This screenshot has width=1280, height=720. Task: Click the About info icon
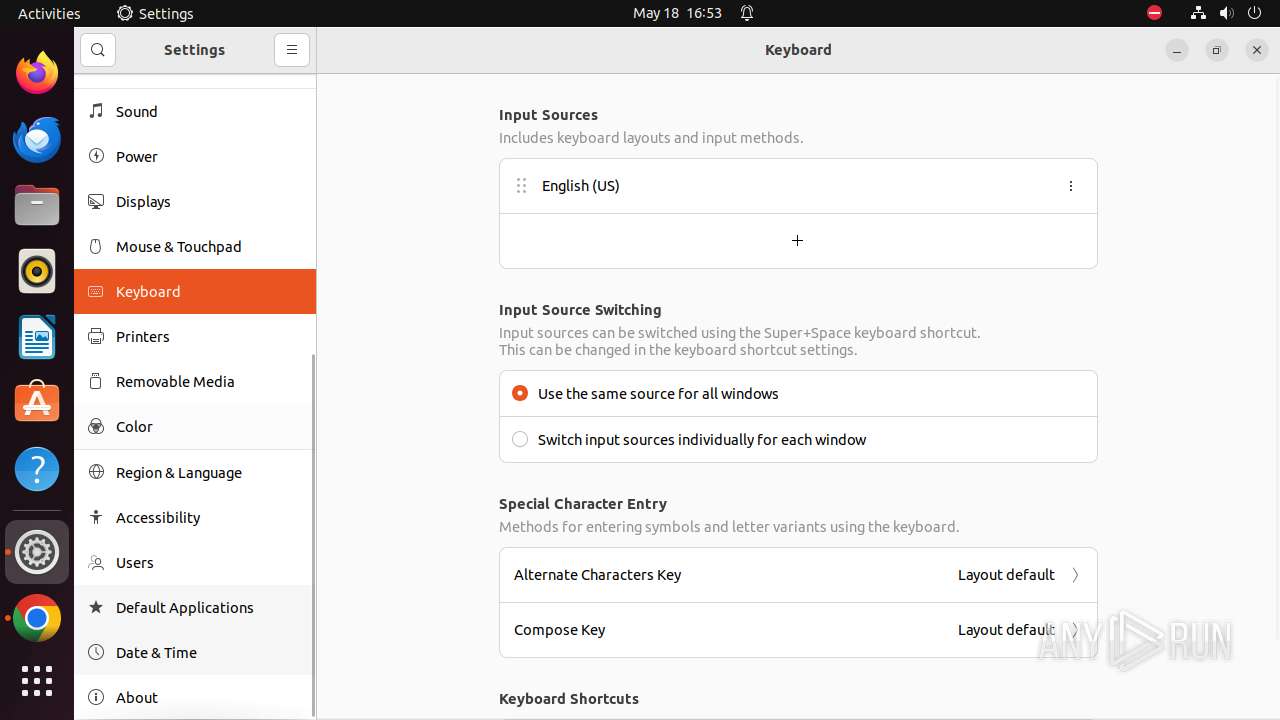tap(96, 697)
